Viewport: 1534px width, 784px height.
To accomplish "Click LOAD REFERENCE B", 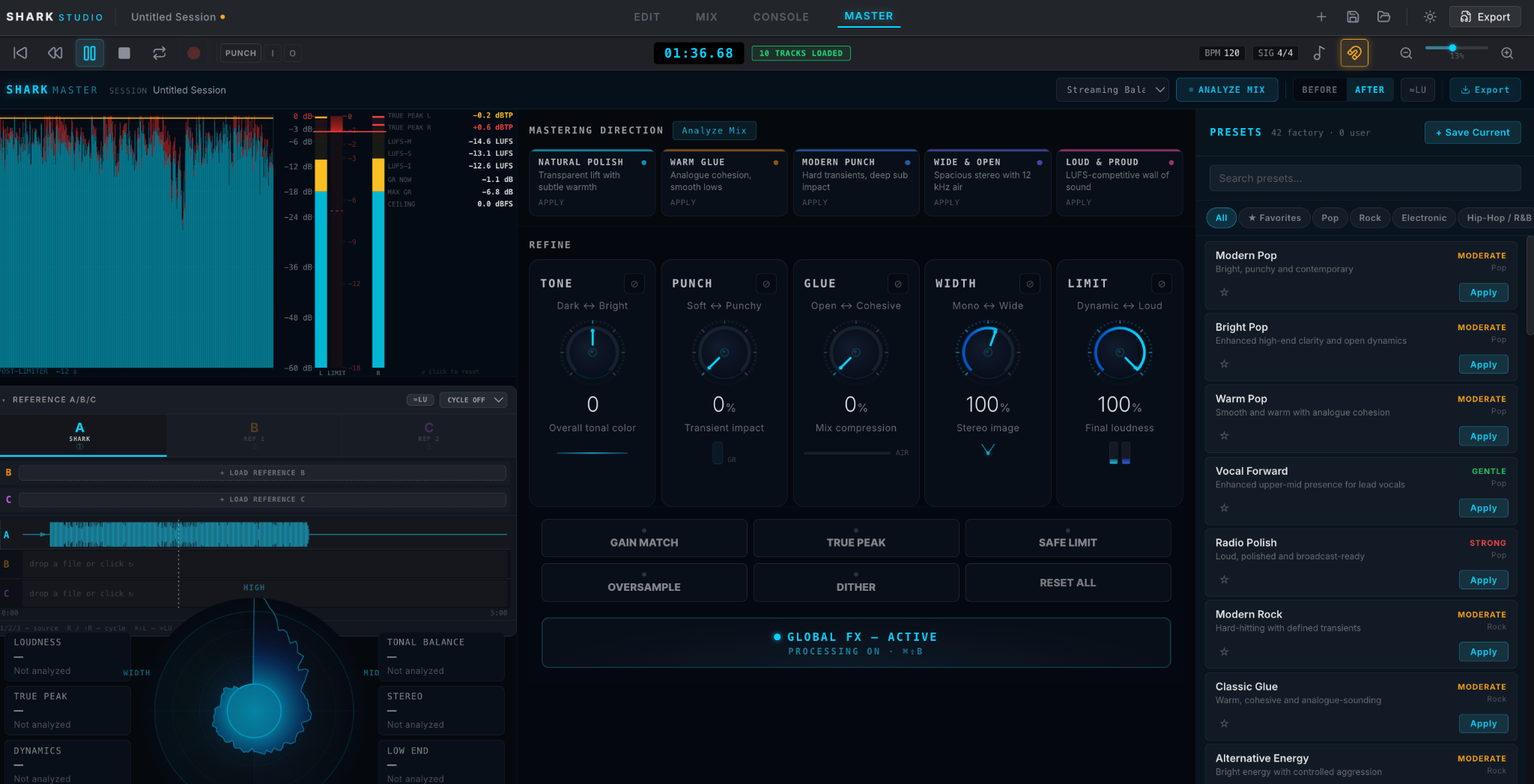I will click(262, 473).
